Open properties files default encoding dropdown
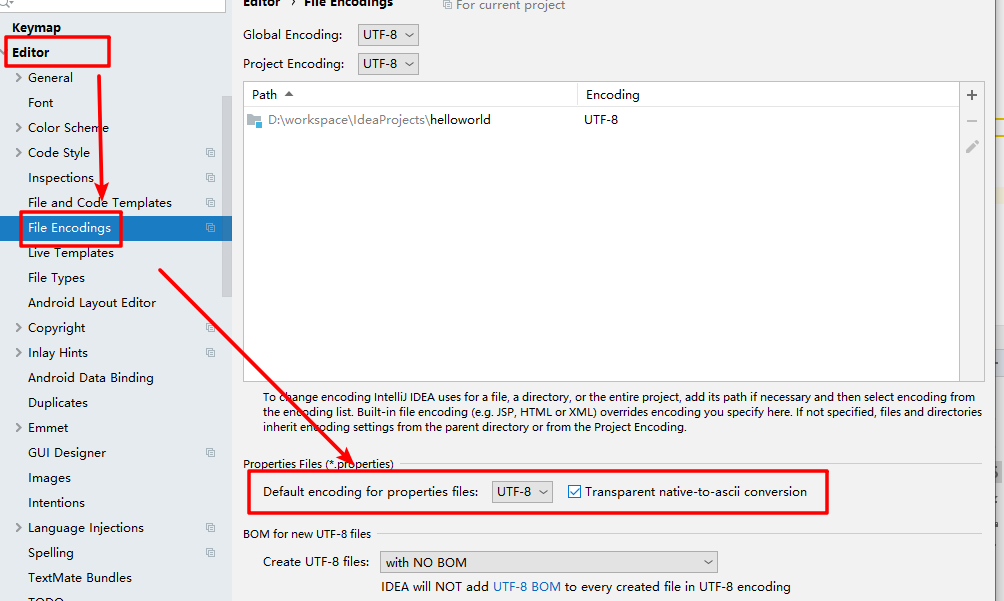Screen dimensions: 1004x601 [x=522, y=492]
